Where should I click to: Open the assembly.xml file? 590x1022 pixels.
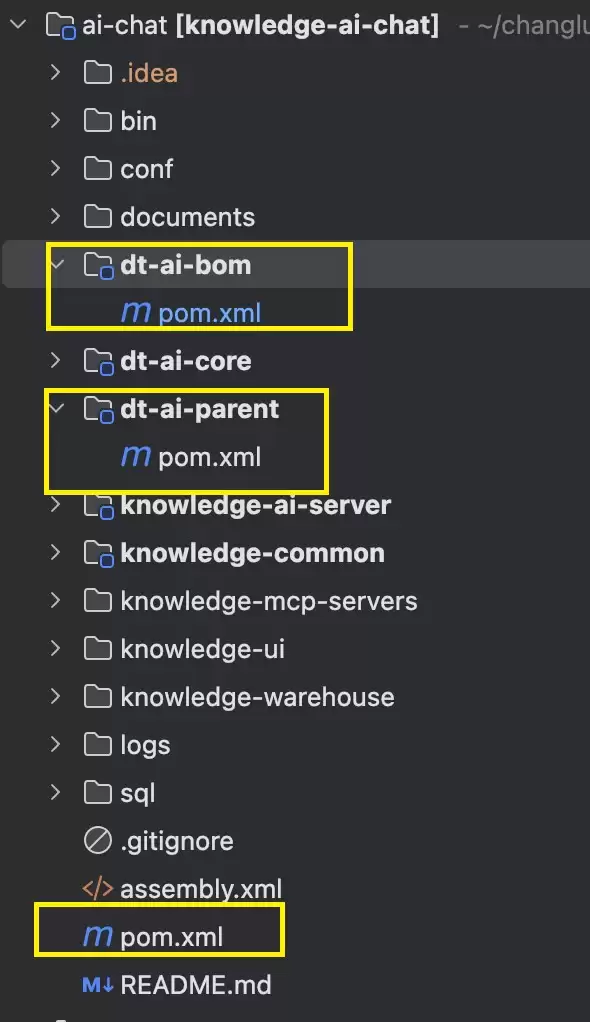(201, 889)
